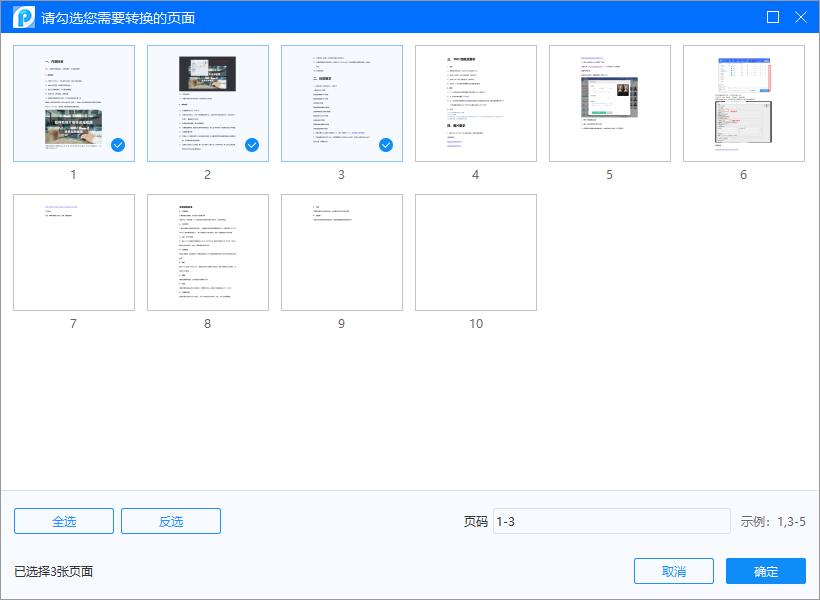The image size is (820, 600).
Task: Click the PDF converter app logo icon
Action: pos(24,17)
